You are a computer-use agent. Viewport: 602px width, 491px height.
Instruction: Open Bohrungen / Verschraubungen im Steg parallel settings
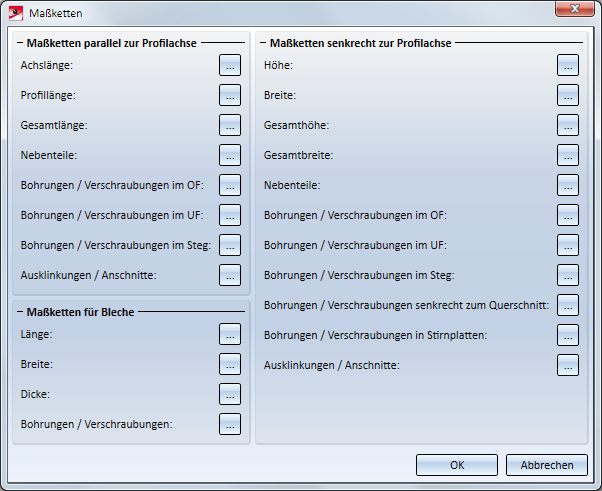230,245
